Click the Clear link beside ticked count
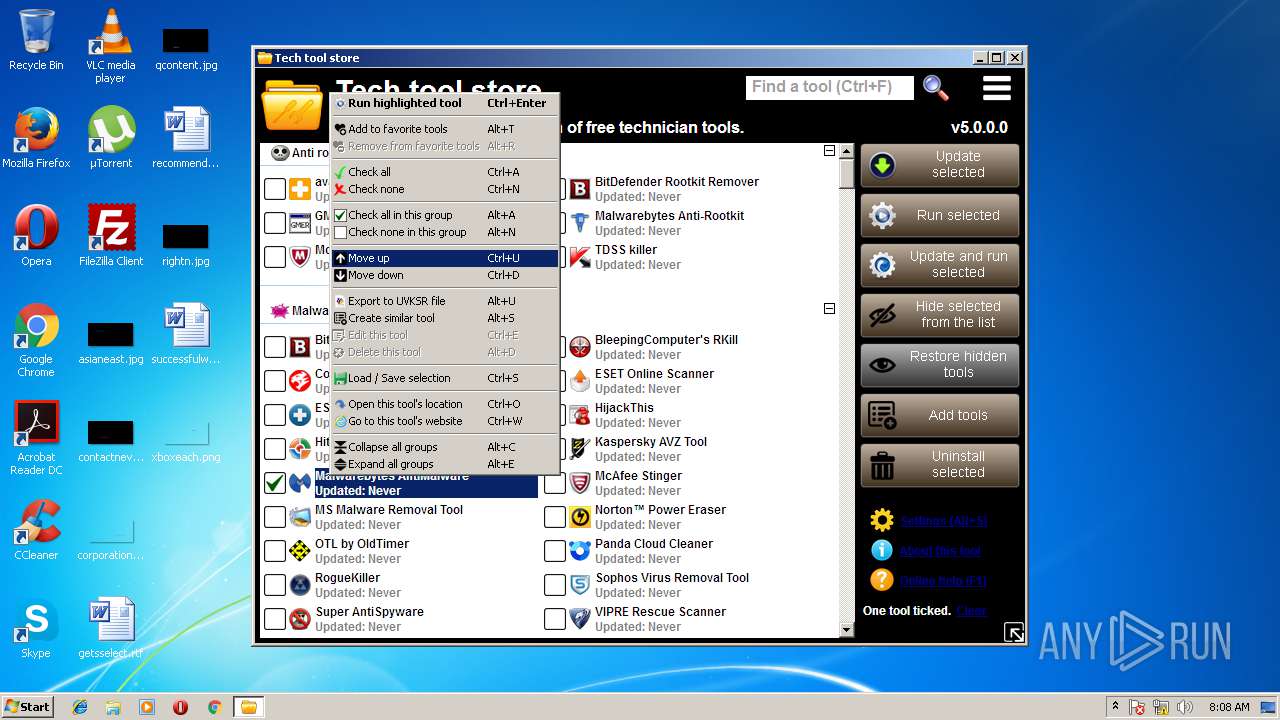The height and width of the screenshot is (720, 1280). pos(971,611)
